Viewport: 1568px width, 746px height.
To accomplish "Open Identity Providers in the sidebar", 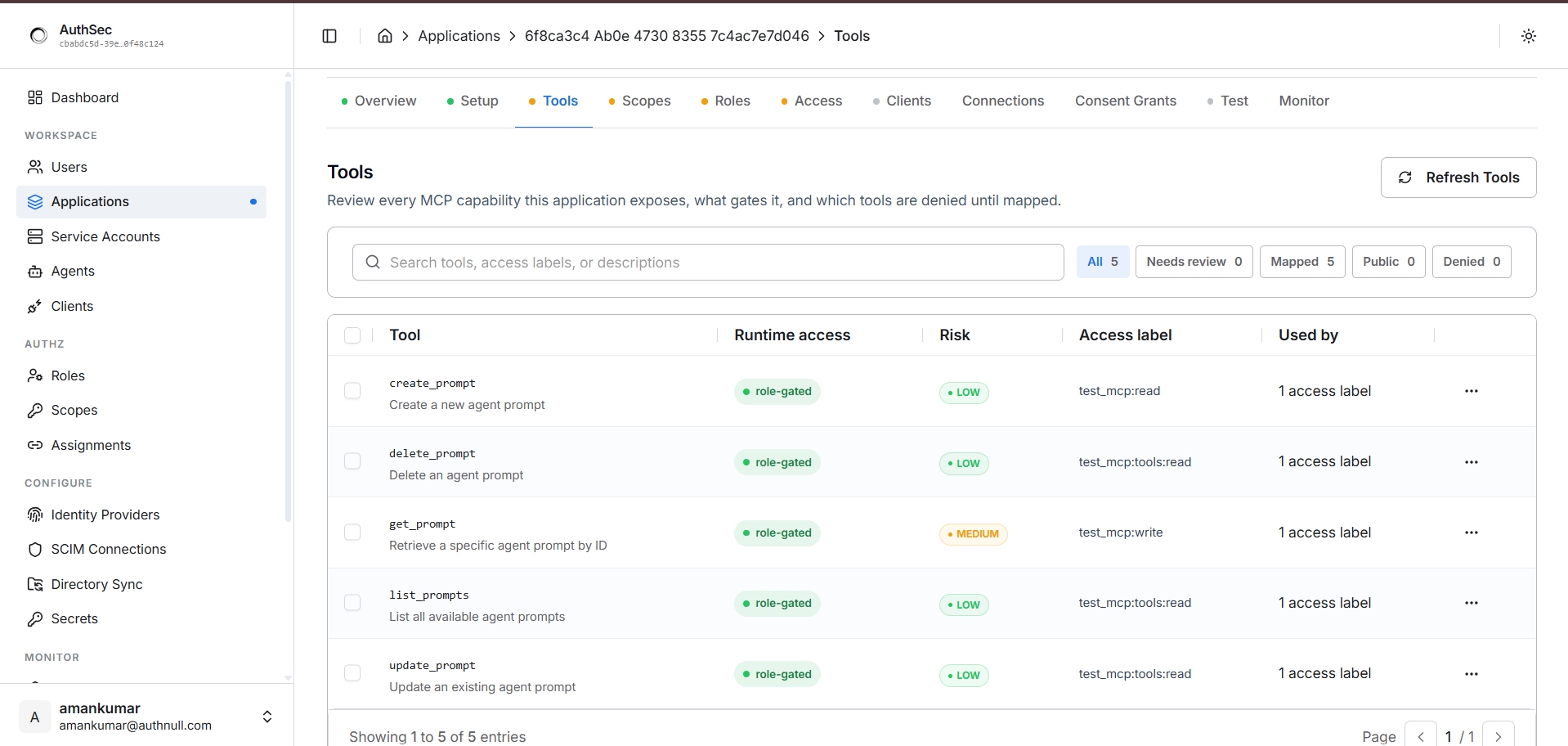I will click(141, 515).
